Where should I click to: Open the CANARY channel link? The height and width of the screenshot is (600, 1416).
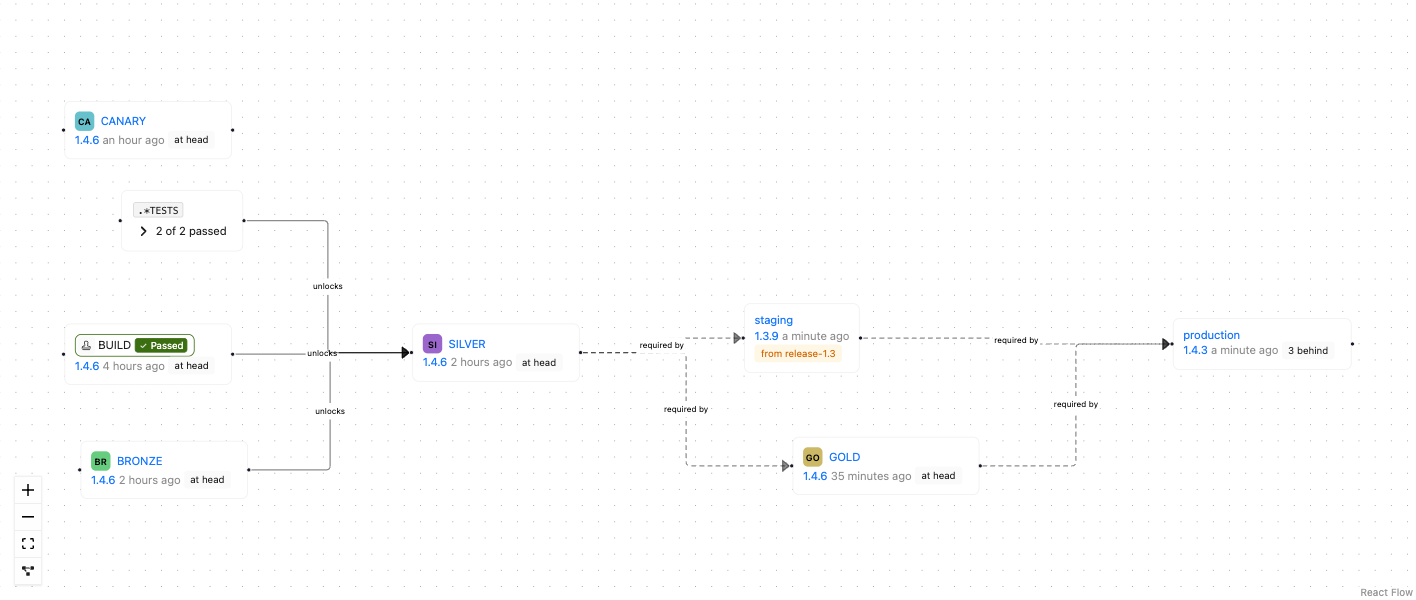coord(123,121)
